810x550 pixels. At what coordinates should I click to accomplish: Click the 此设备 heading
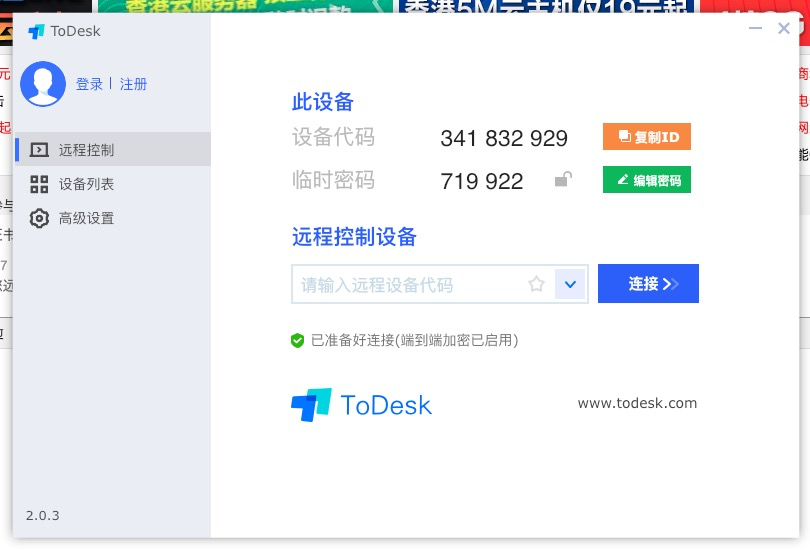(x=322, y=102)
